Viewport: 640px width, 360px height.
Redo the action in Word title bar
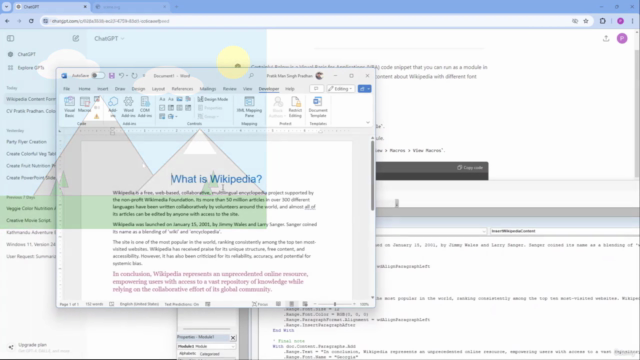click(x=134, y=76)
